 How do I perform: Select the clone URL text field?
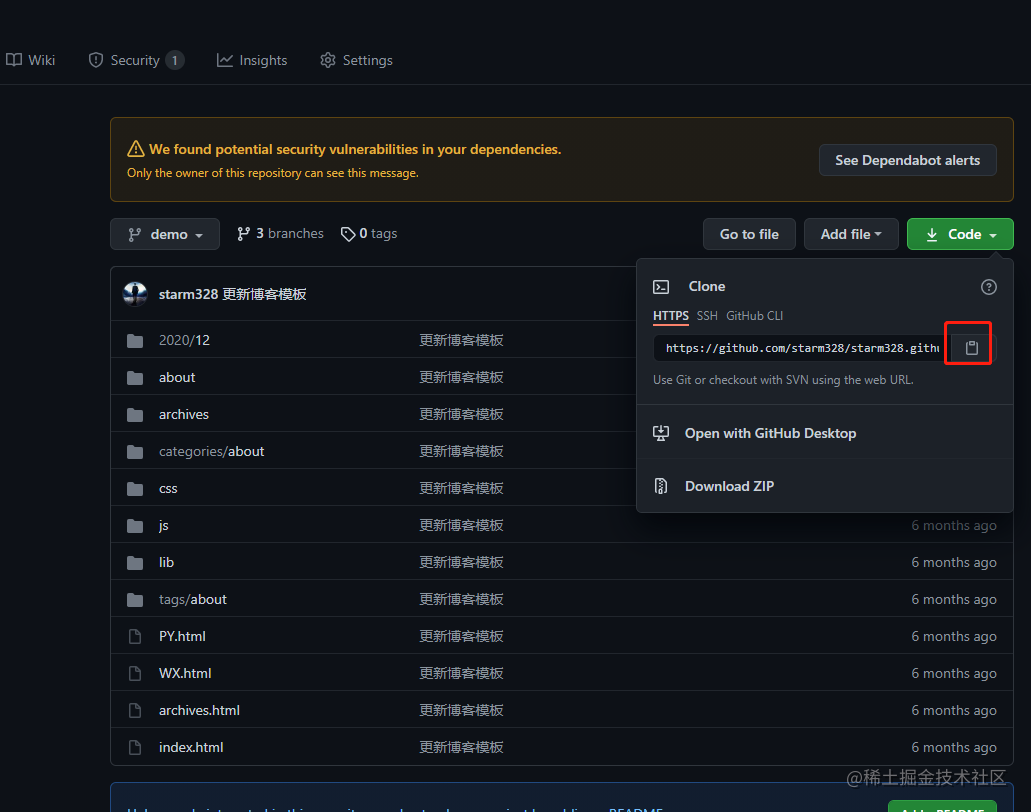coord(802,348)
